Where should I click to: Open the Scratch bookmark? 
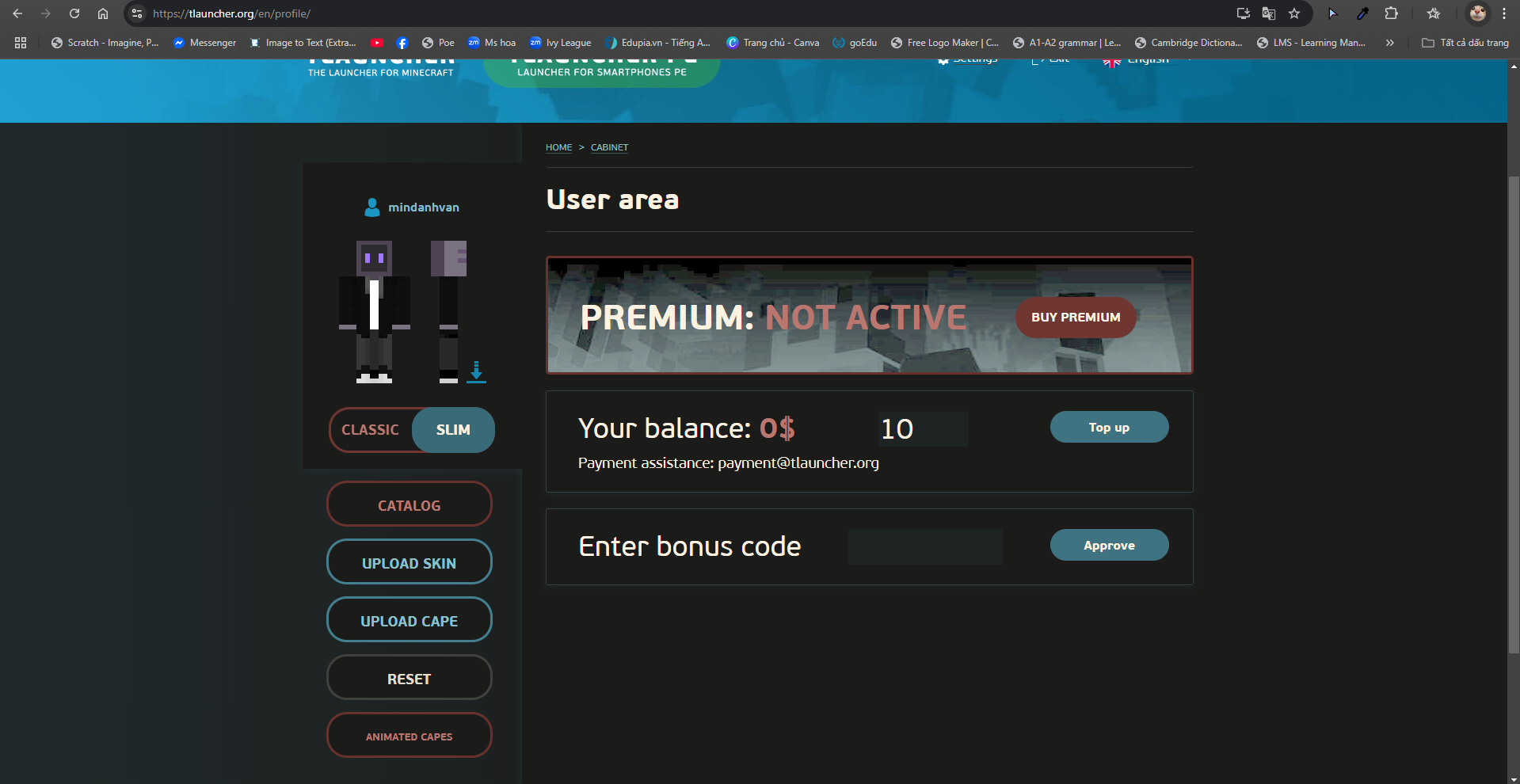[x=105, y=43]
